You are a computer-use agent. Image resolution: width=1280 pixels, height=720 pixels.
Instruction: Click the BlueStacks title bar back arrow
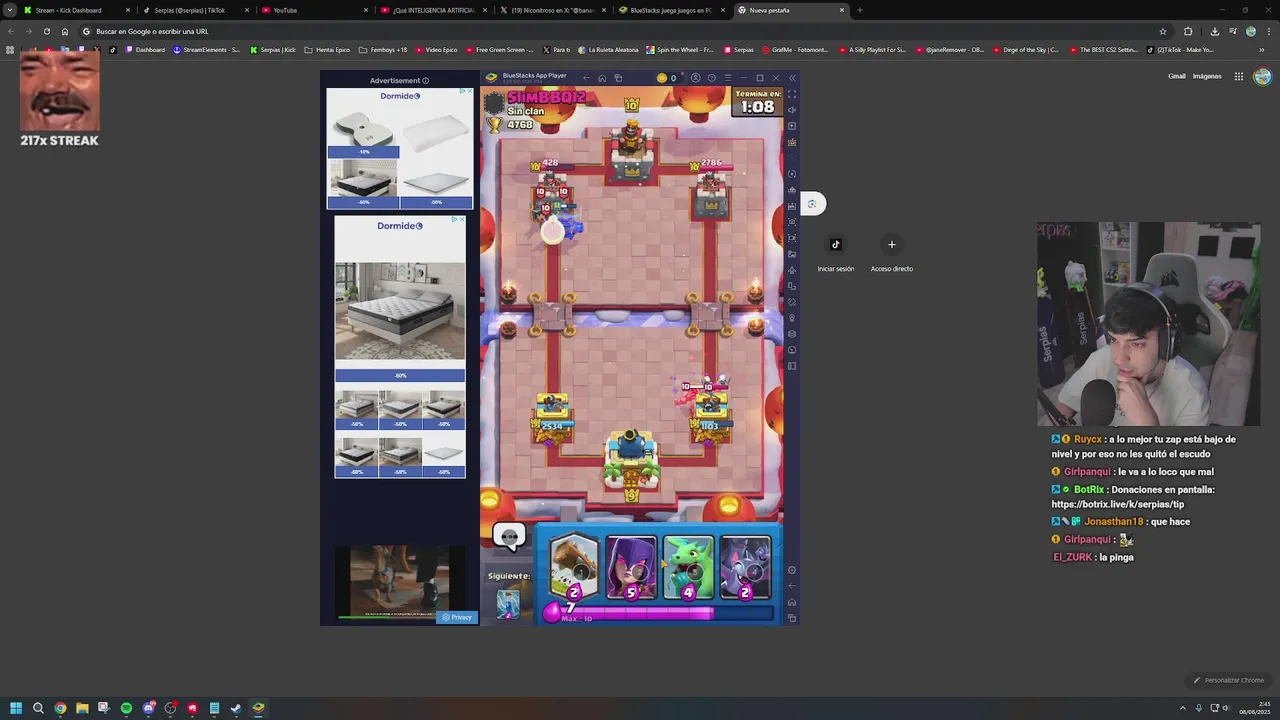point(586,78)
